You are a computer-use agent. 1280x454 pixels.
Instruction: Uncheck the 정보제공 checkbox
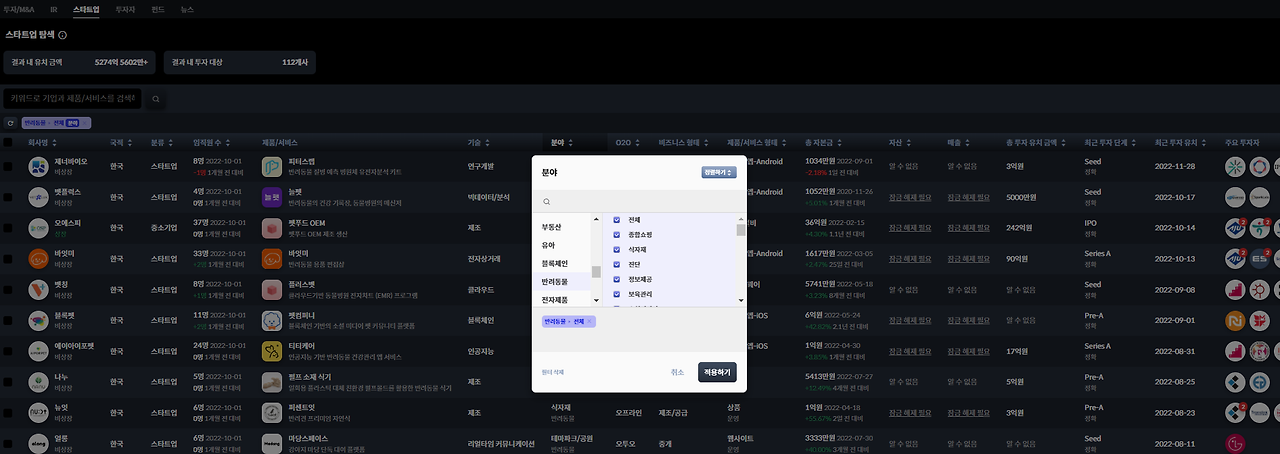(617, 279)
